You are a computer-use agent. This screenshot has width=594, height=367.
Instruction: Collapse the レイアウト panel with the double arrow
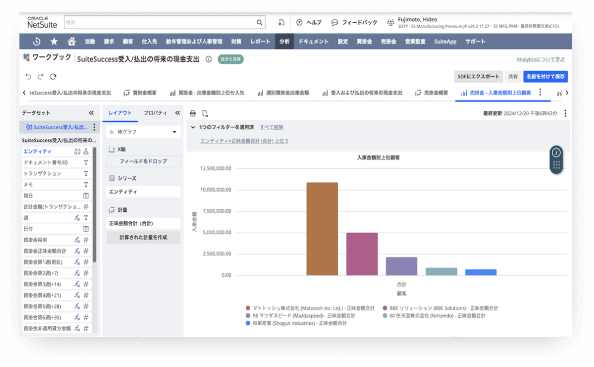click(177, 113)
